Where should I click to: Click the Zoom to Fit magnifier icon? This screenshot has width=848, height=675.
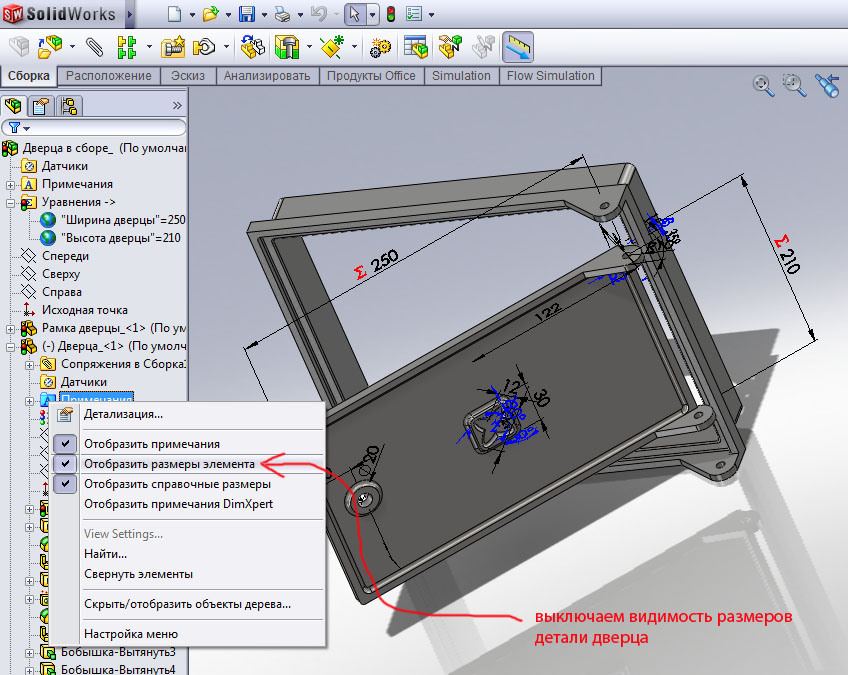click(x=764, y=86)
